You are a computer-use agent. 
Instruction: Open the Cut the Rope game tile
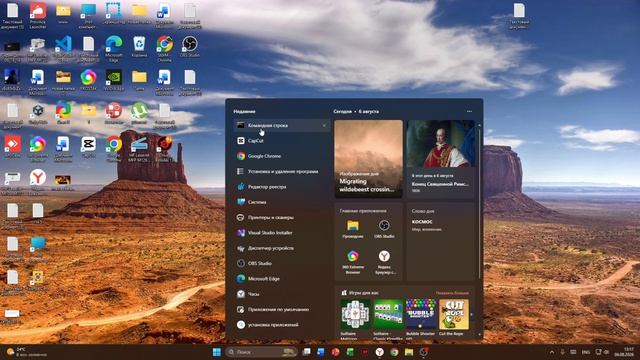[x=453, y=318]
